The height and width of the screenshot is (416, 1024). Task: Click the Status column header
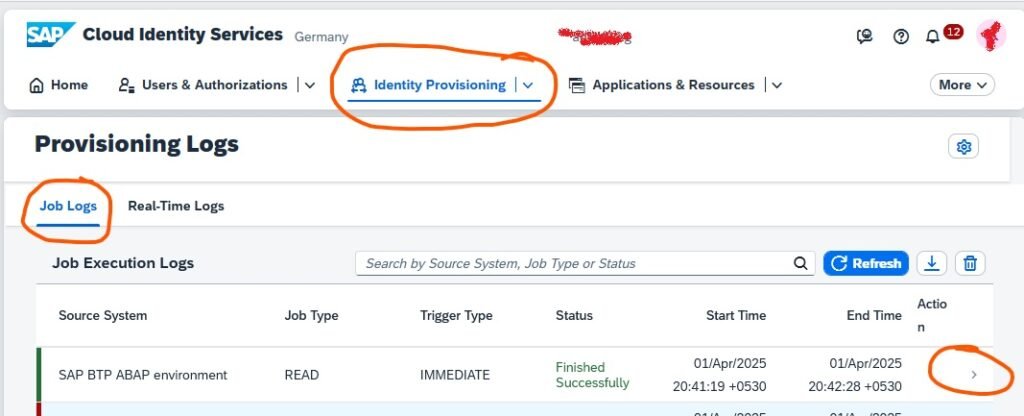pyautogui.click(x=574, y=315)
